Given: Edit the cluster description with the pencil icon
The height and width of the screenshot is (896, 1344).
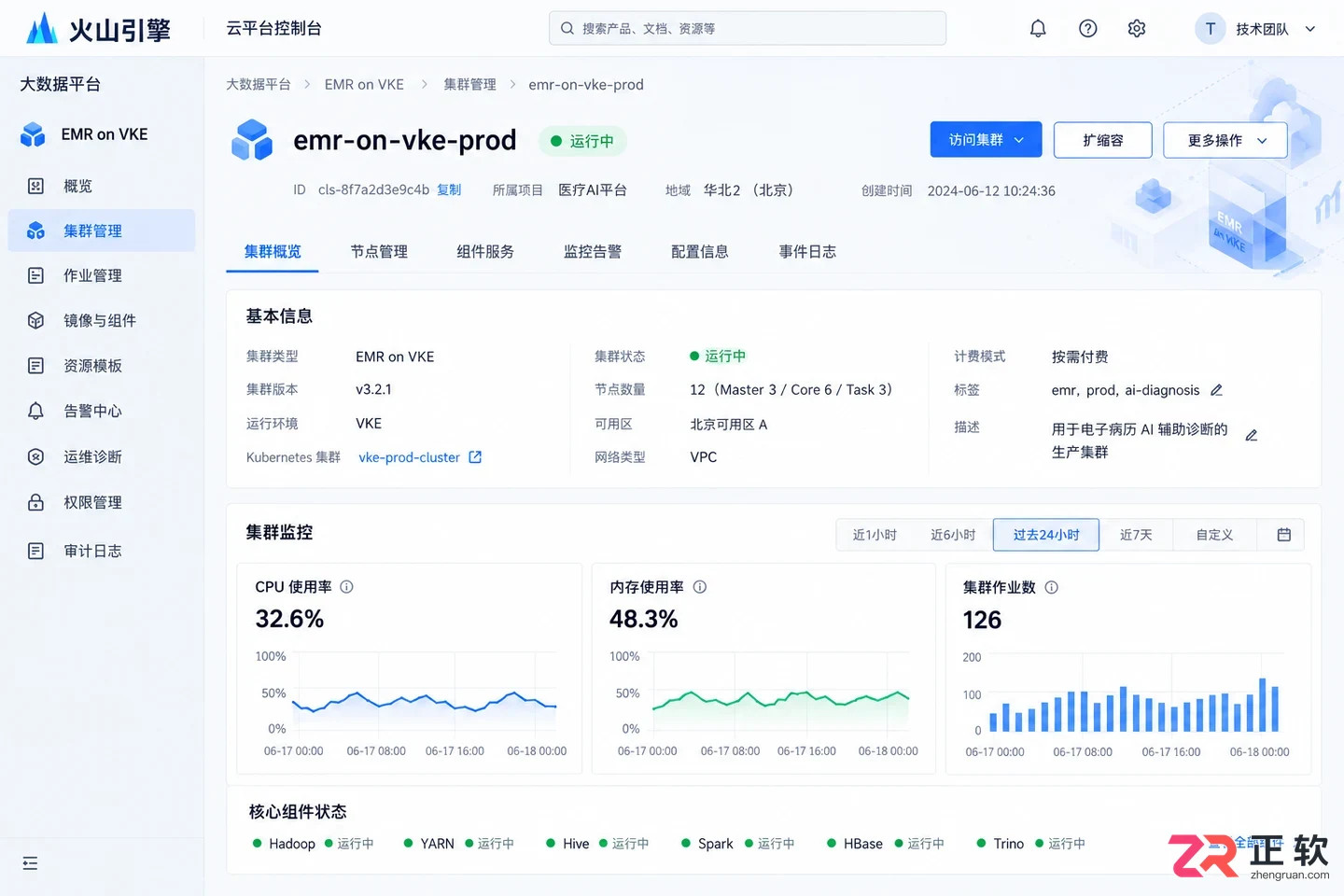Looking at the screenshot, I should (x=1252, y=435).
